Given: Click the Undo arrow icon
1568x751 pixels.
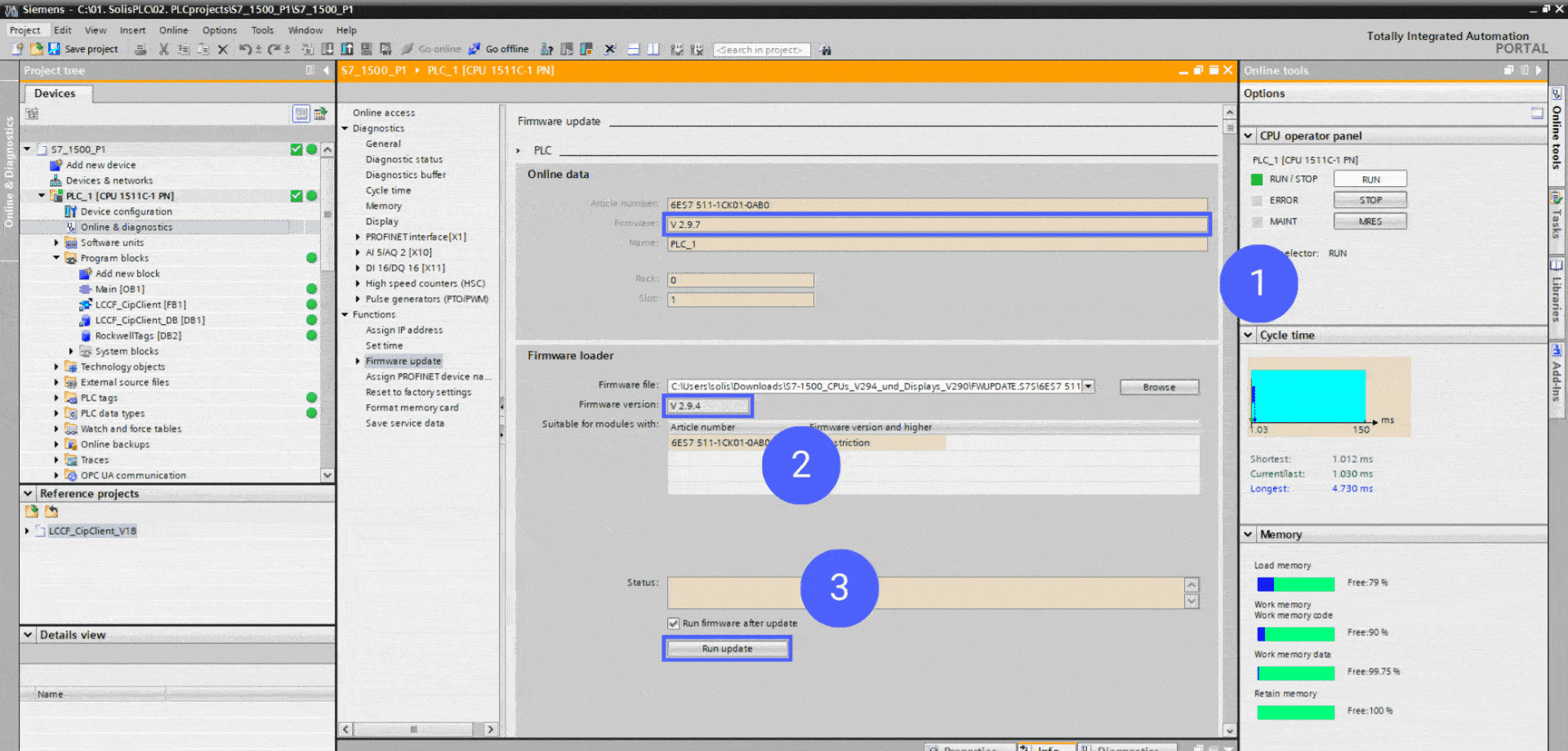Looking at the screenshot, I should [x=244, y=49].
